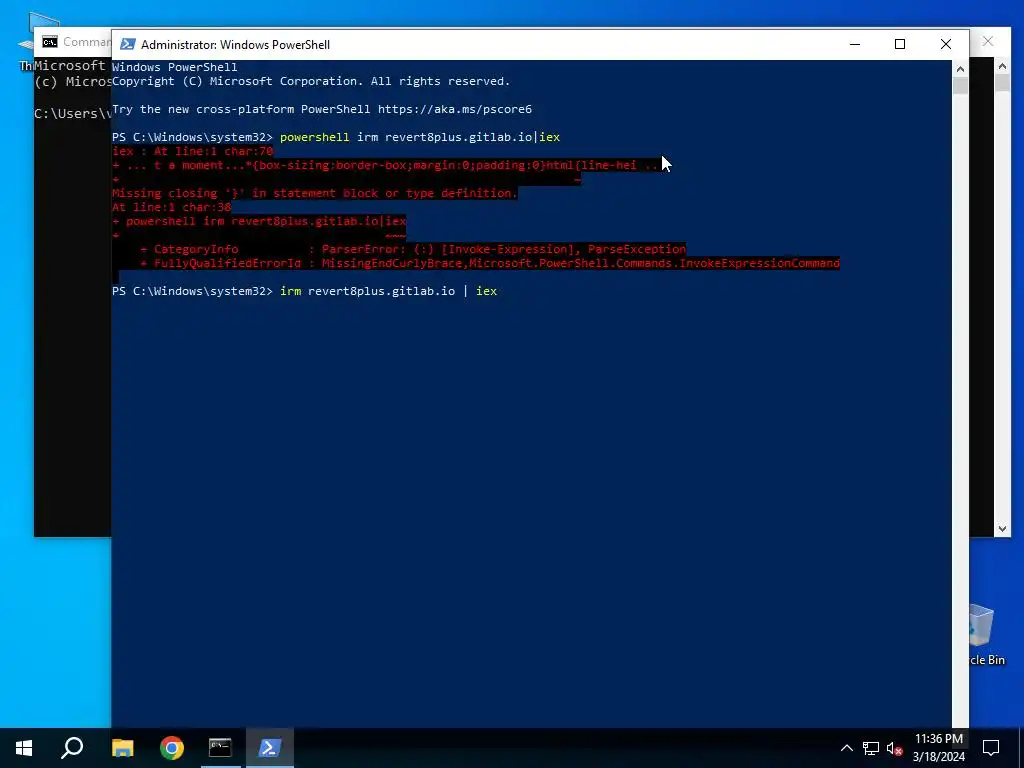Click the first 'powershell irm' command line
1024x768 pixels.
click(x=420, y=137)
